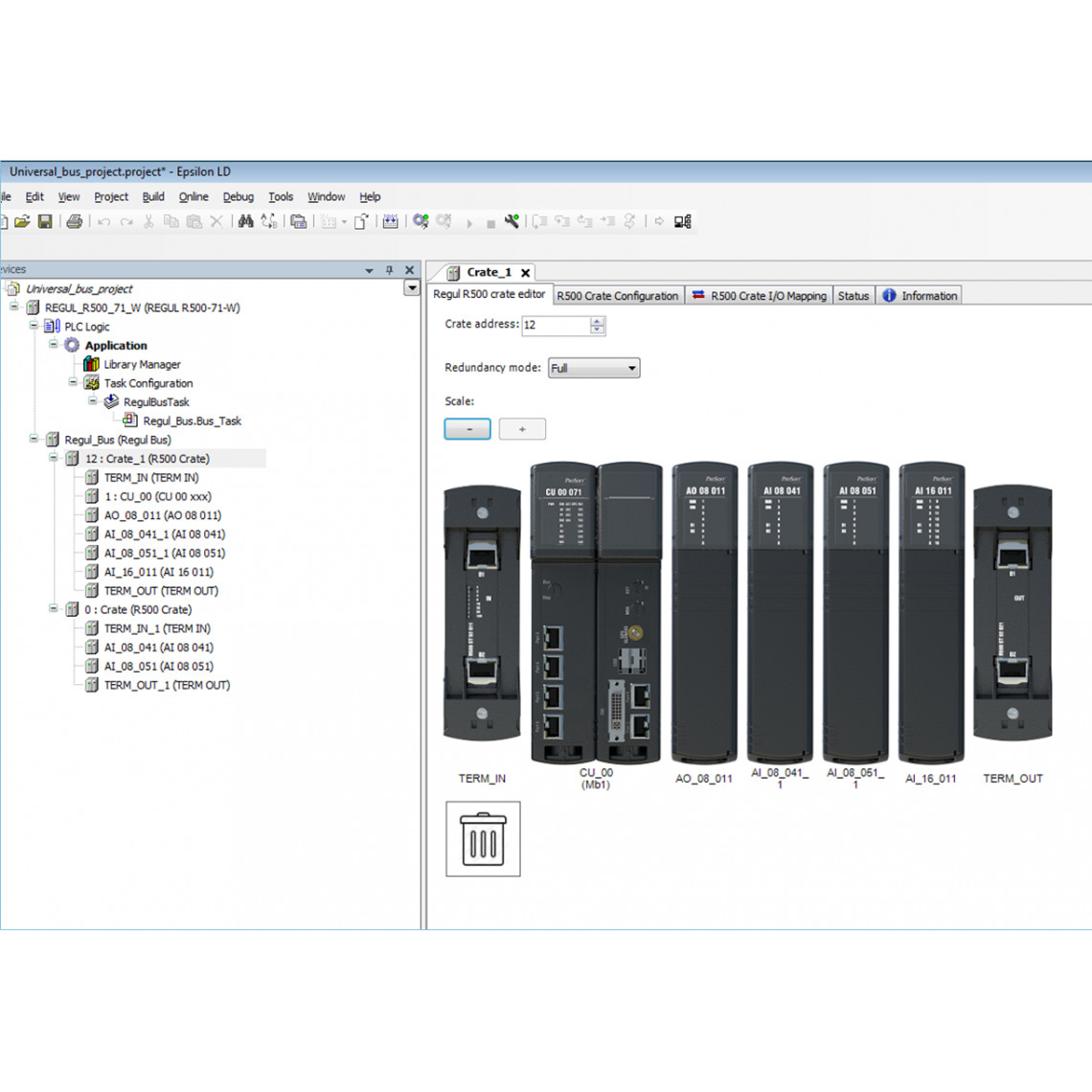
Task: Select the AI 08 051 module image
Action: coord(856,613)
